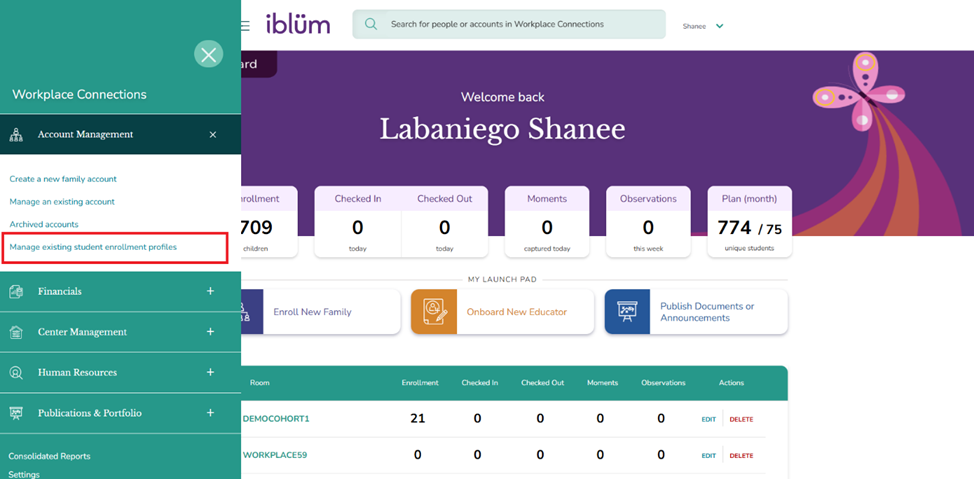Click the search magnifier icon in search bar
Screen dimensions: 974x479
point(371,24)
